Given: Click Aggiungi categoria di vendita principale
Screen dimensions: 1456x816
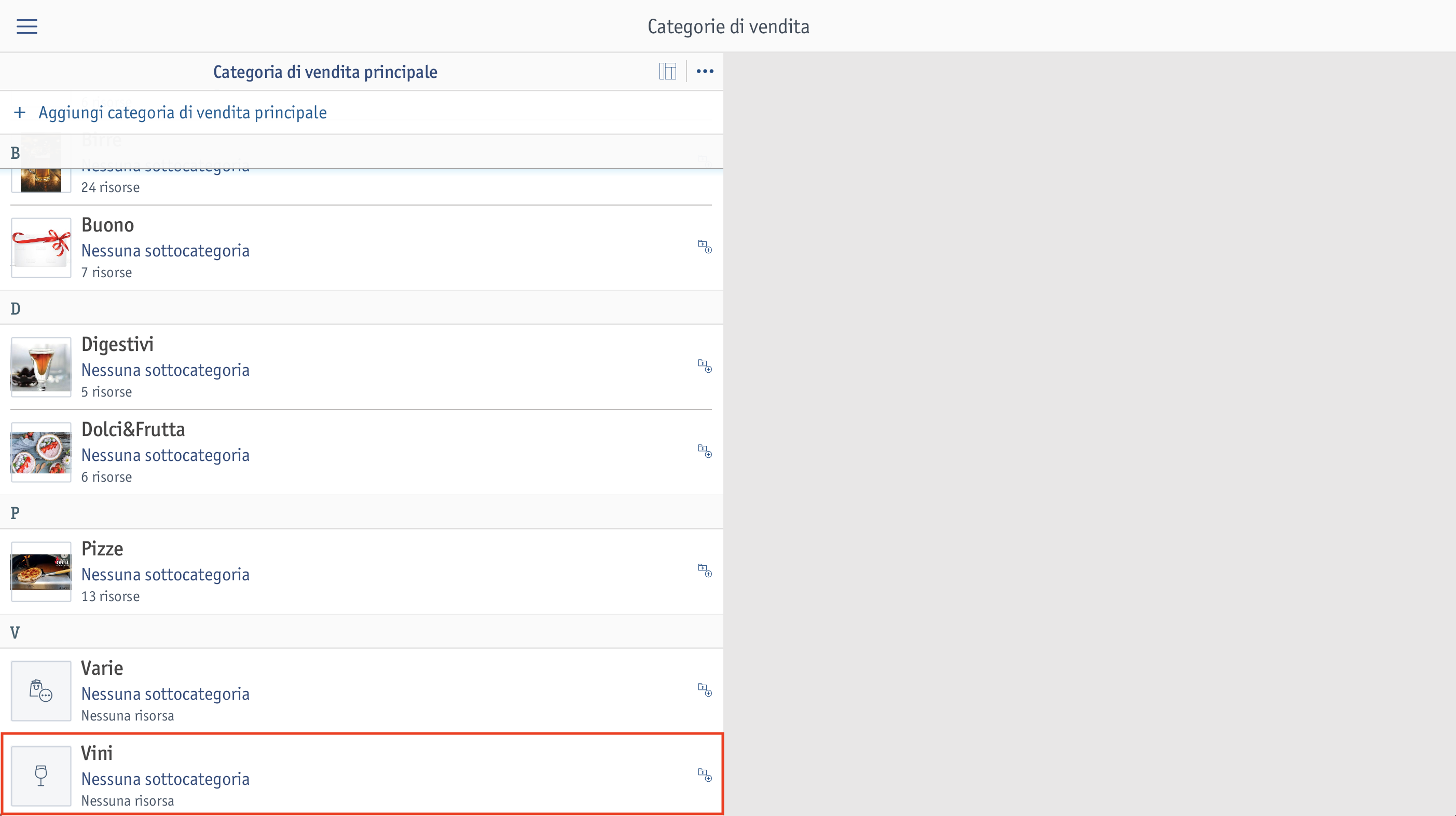Looking at the screenshot, I should click(x=183, y=113).
